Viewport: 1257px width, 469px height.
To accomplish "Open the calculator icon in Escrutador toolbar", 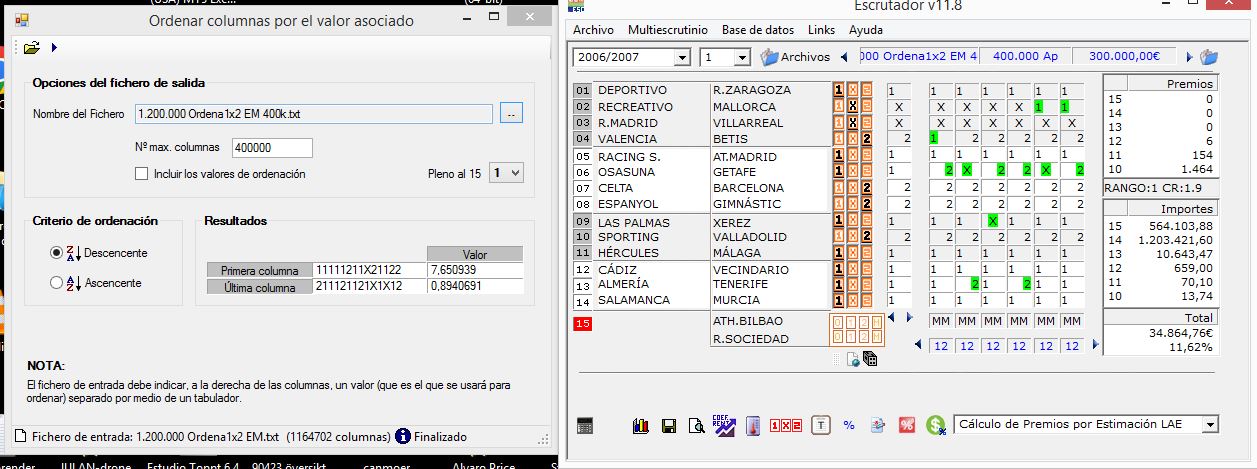I will [x=586, y=425].
